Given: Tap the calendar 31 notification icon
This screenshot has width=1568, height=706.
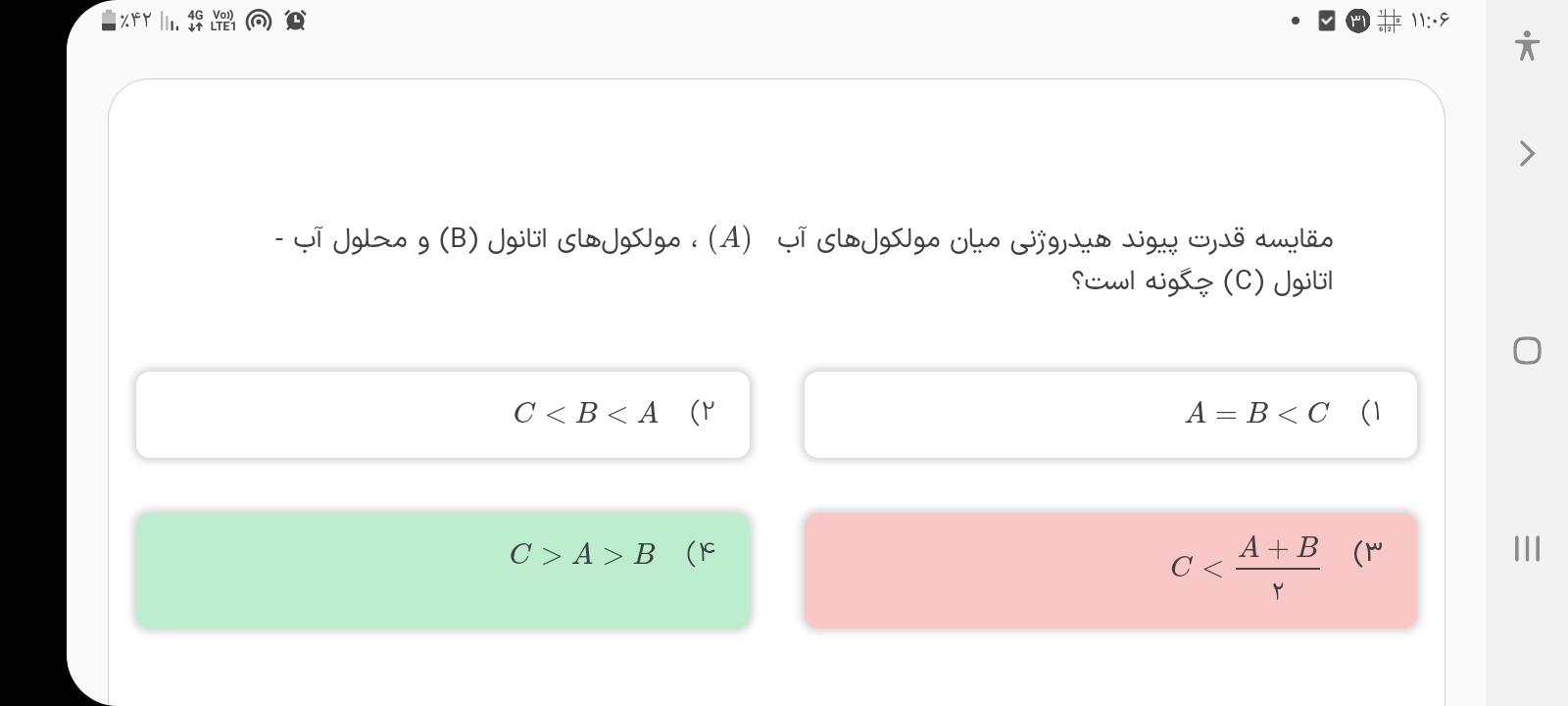Looking at the screenshot, I should (x=1357, y=21).
